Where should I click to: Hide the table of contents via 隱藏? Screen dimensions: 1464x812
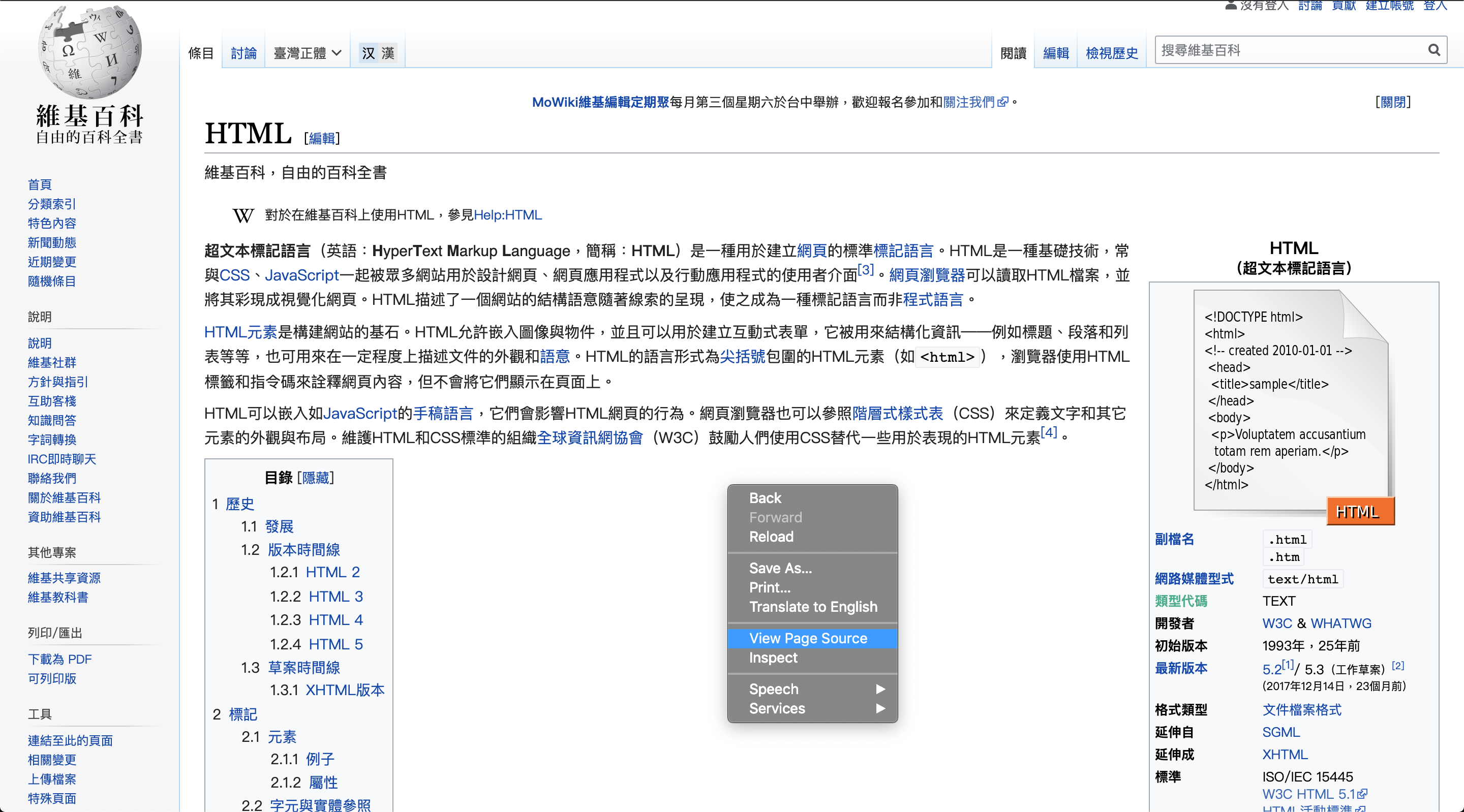[315, 478]
